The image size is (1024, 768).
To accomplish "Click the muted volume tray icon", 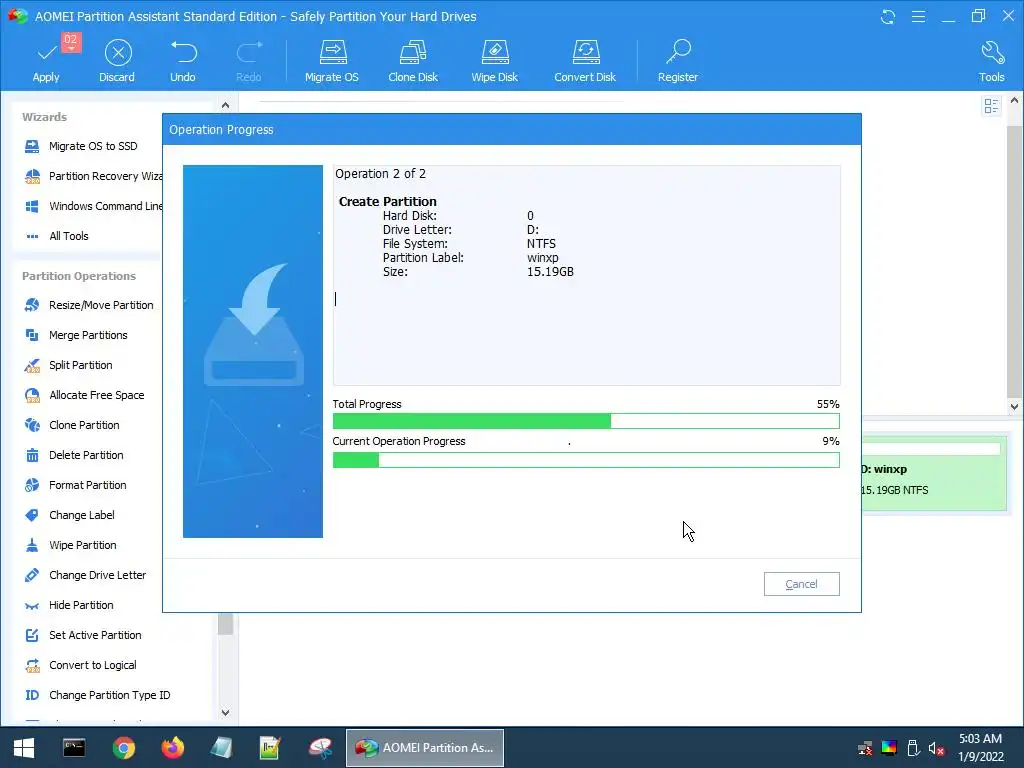I will [x=936, y=748].
